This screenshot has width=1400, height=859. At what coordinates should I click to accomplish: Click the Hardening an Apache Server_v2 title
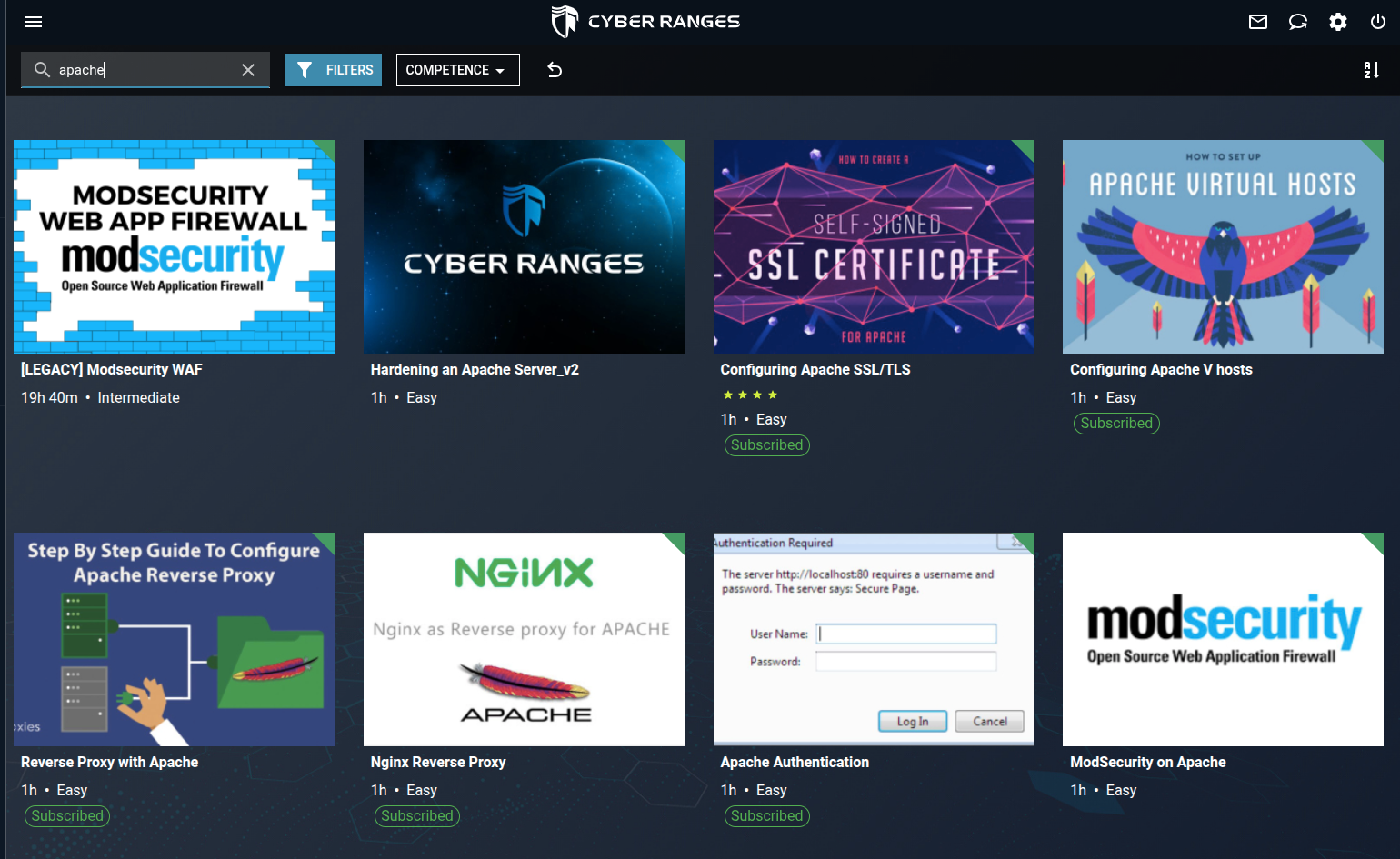475,369
